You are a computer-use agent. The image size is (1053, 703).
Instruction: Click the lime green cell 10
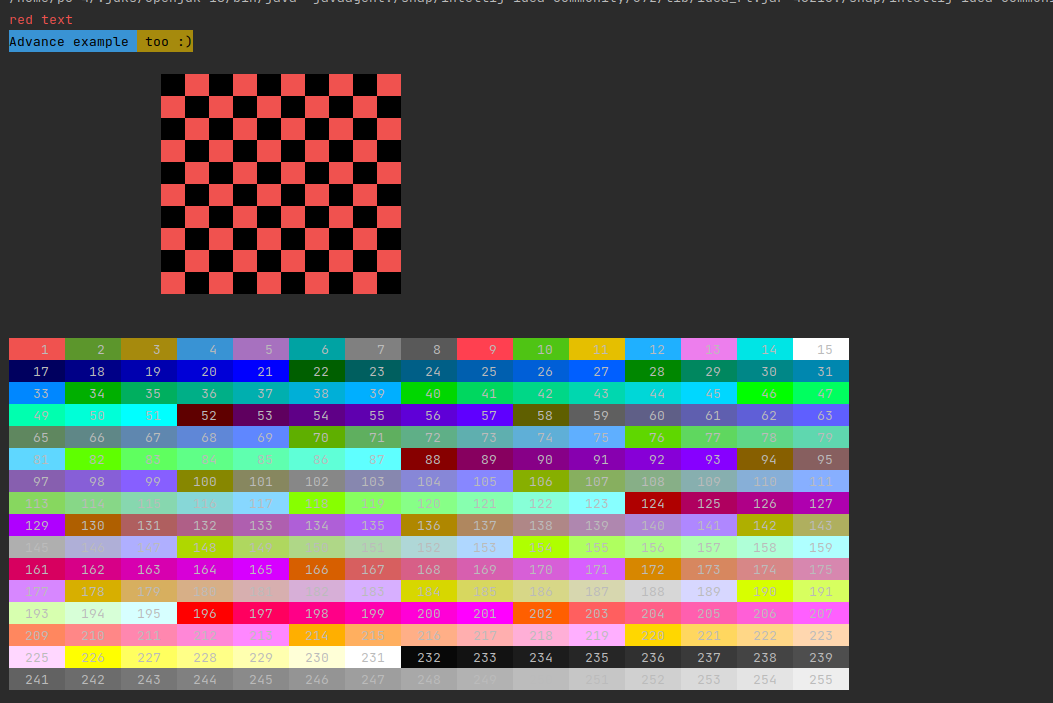541,349
